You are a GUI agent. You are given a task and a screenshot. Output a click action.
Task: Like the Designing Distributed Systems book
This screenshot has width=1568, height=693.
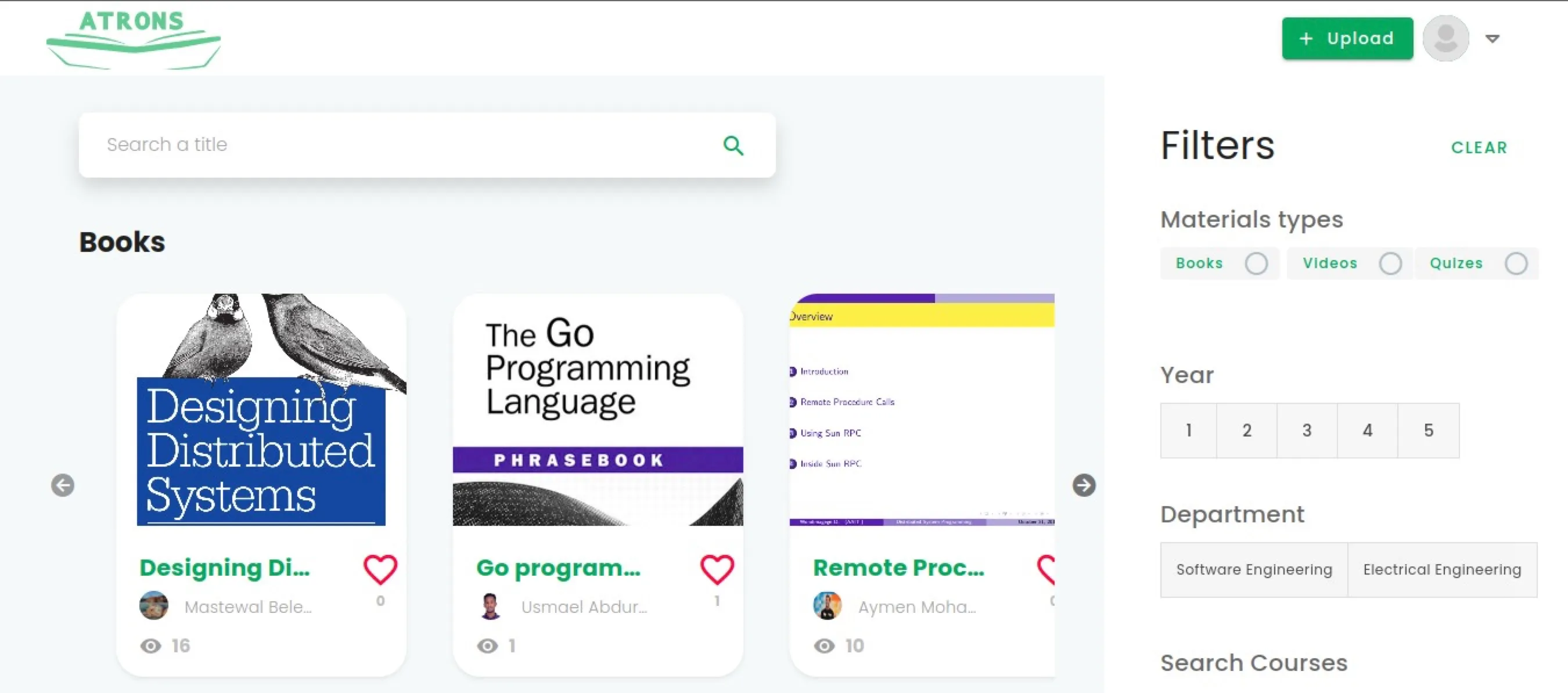tap(380, 569)
